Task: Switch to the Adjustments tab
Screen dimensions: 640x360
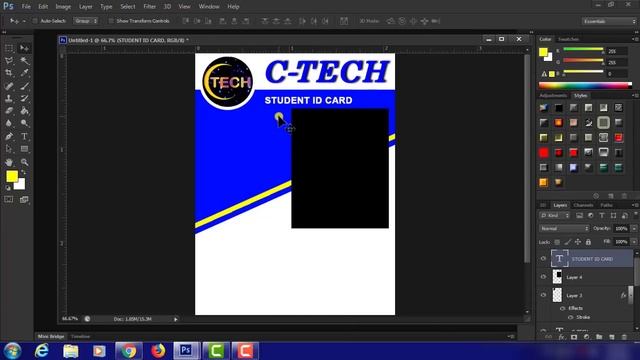Action: click(x=553, y=96)
